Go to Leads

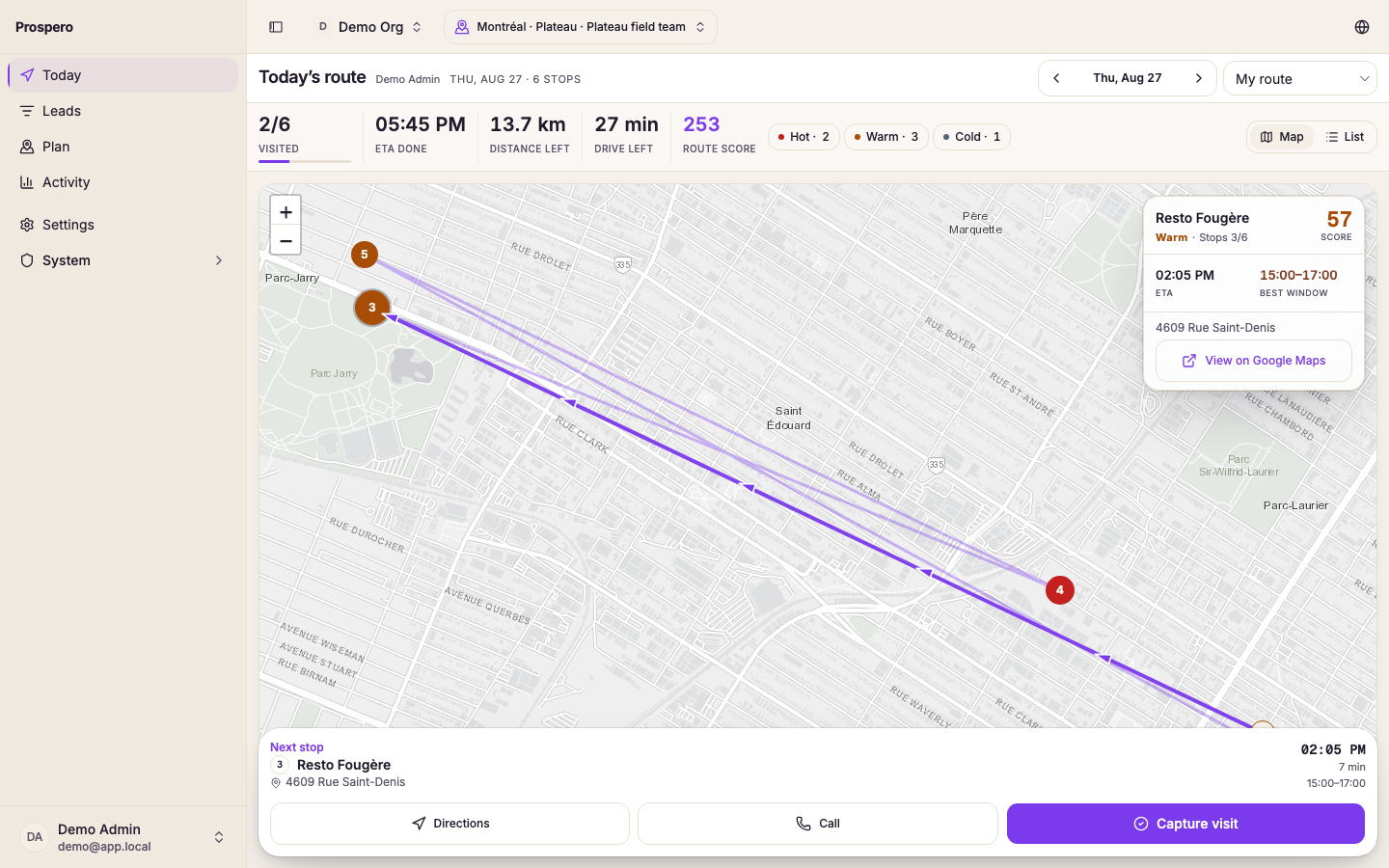point(123,111)
